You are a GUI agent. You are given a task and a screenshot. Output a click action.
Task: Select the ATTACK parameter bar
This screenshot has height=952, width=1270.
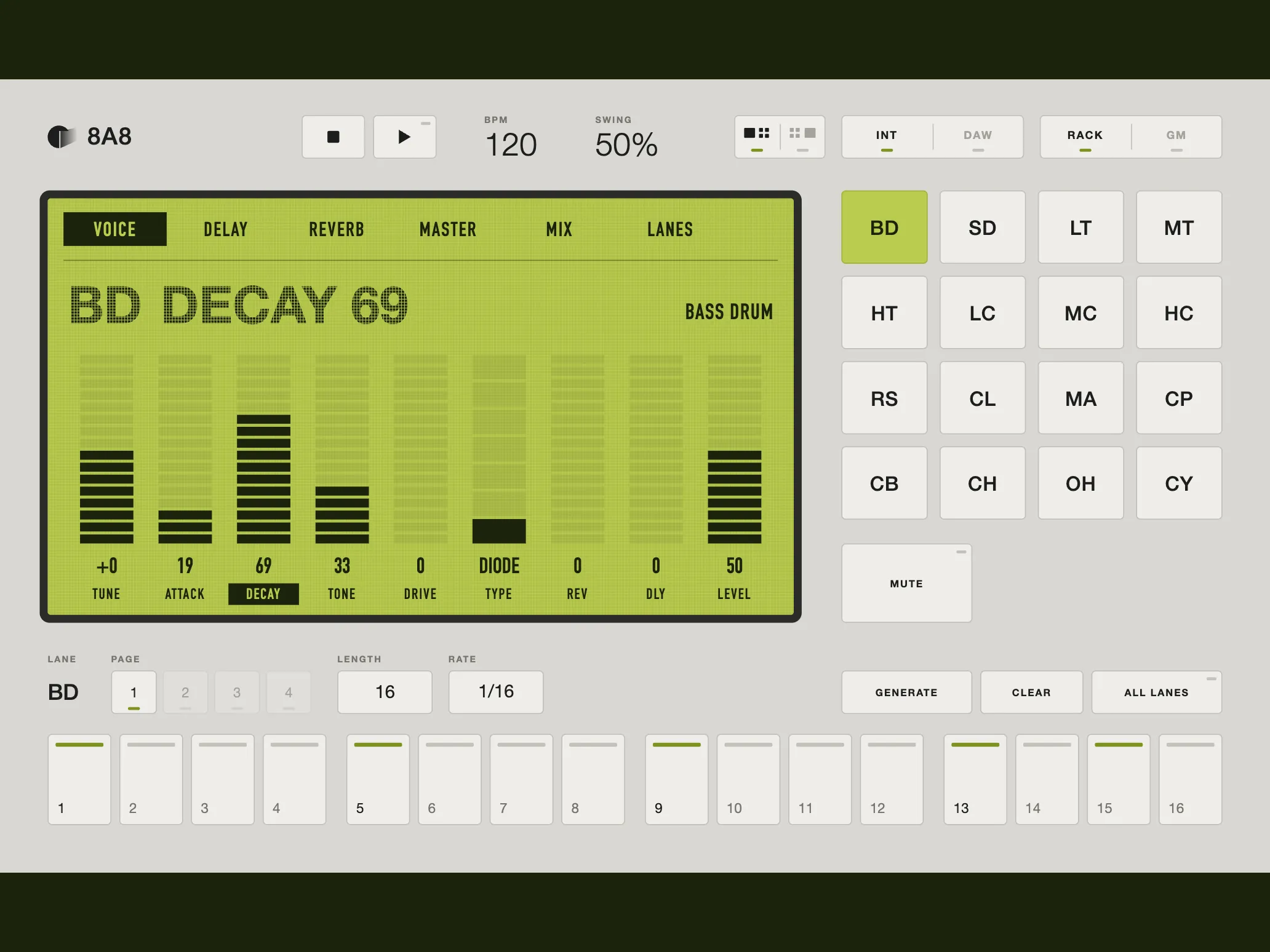point(185,449)
